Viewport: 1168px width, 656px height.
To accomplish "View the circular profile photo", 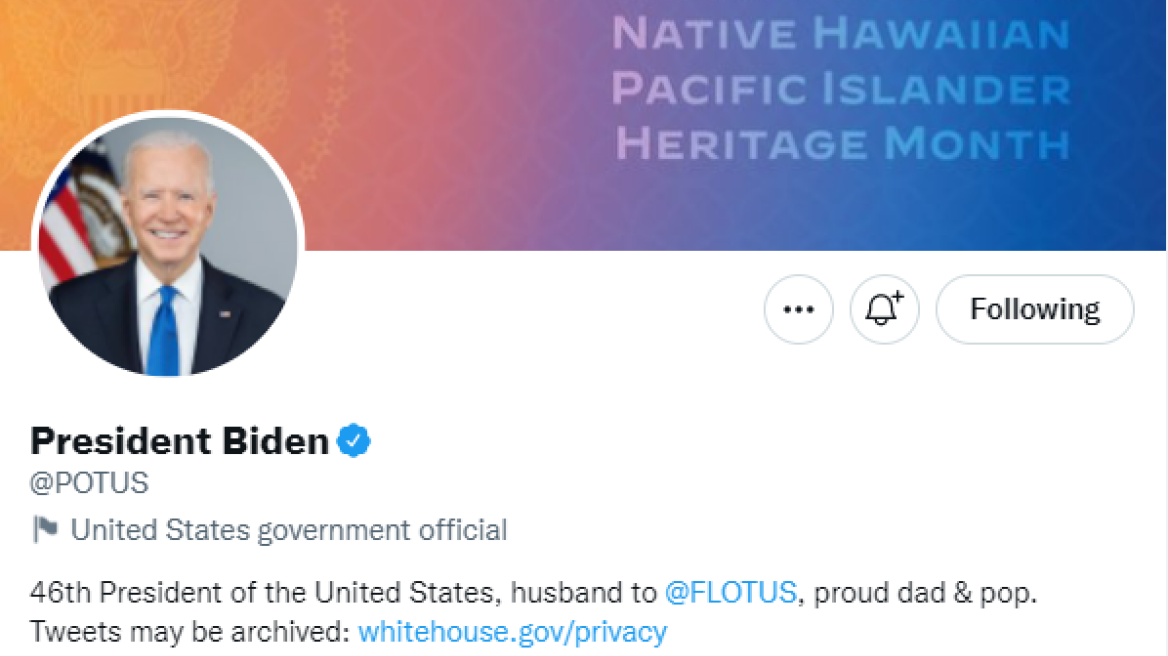I will pyautogui.click(x=167, y=245).
